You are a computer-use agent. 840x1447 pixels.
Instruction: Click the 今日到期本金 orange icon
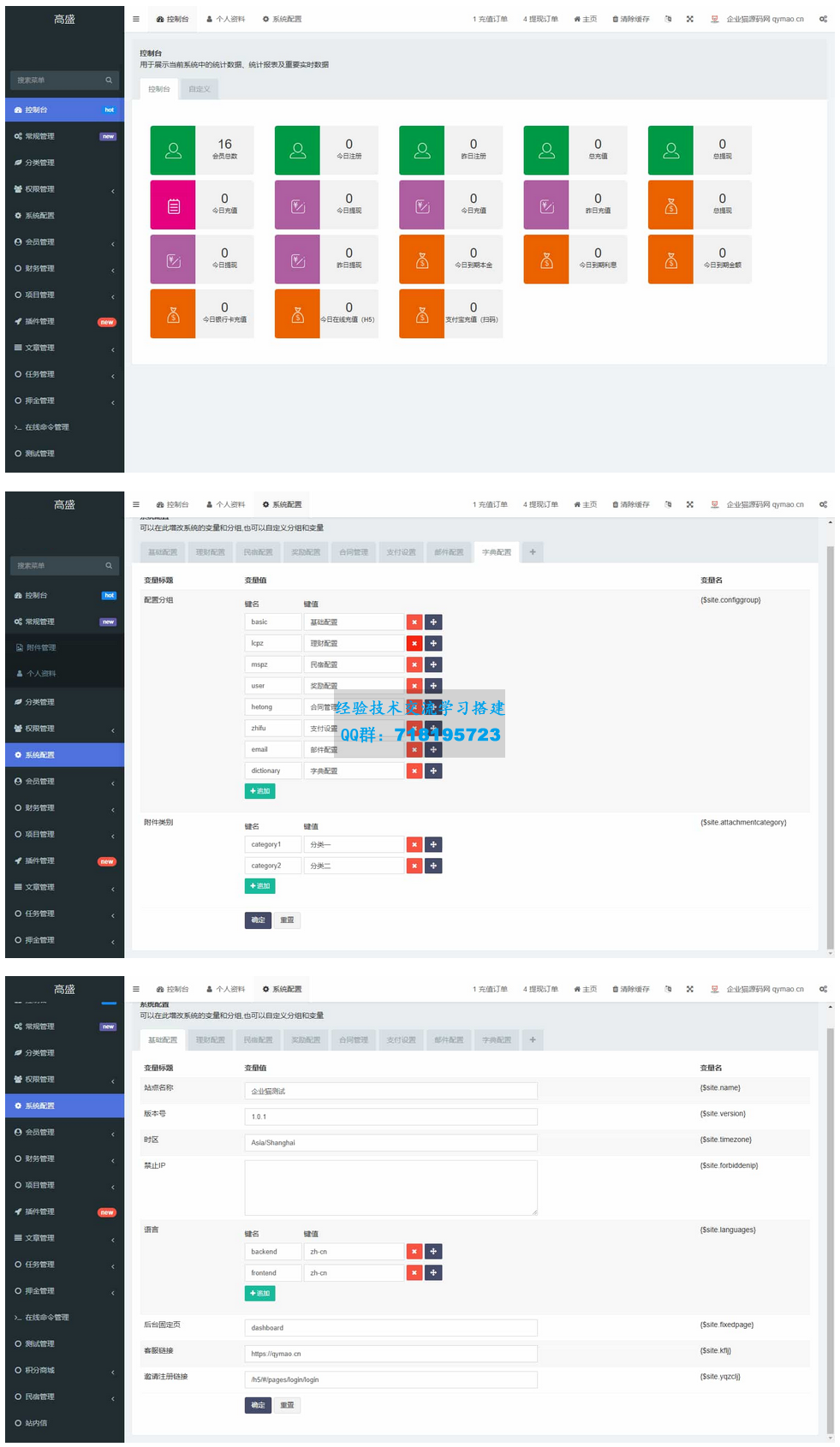click(421, 259)
